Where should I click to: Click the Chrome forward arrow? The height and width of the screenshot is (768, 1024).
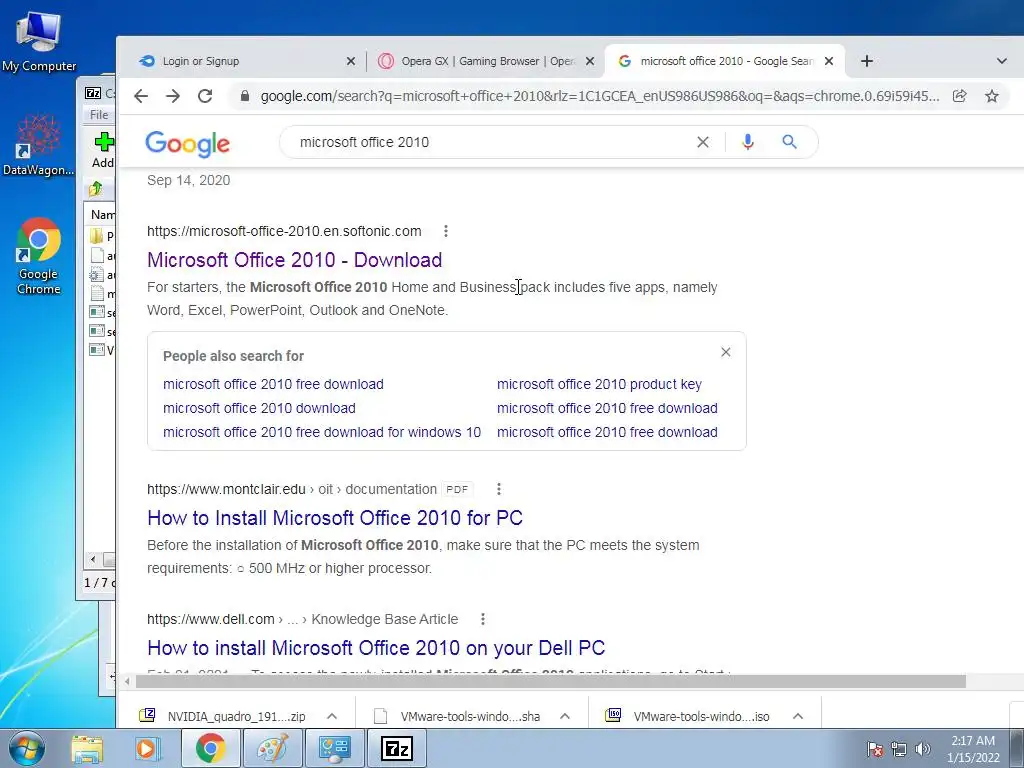pos(173,96)
